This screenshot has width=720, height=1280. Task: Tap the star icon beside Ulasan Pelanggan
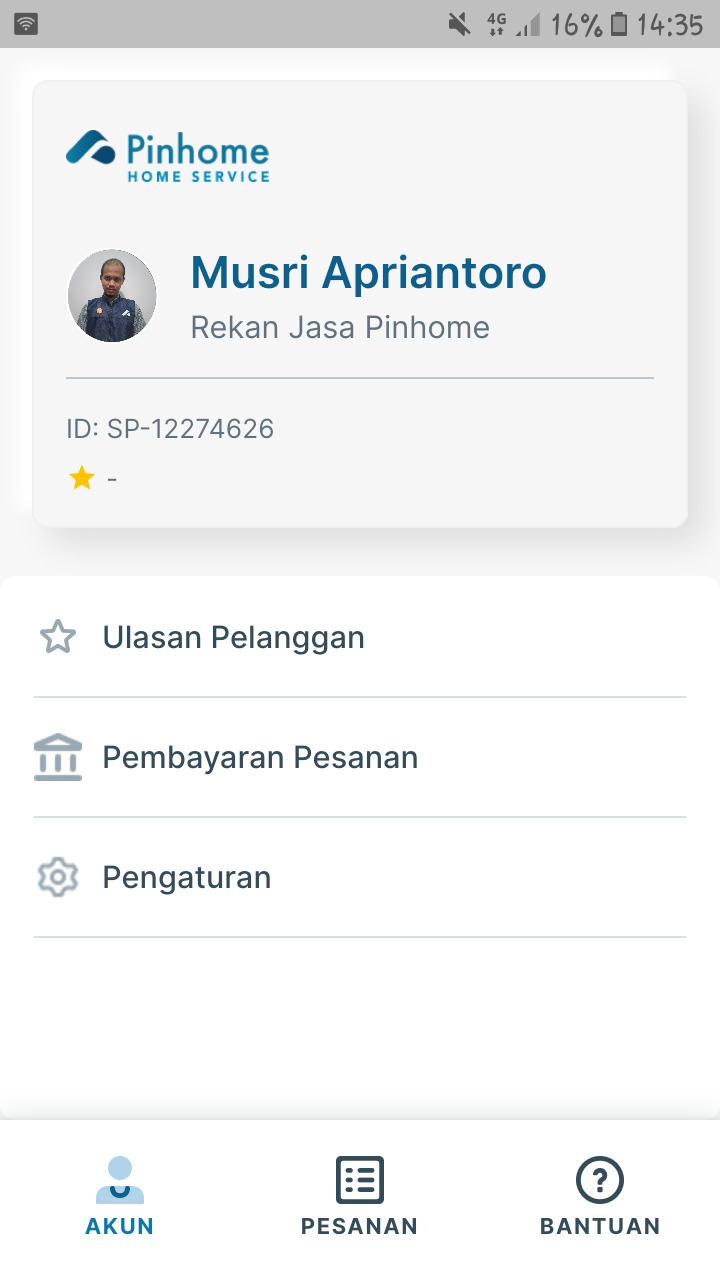coord(58,637)
